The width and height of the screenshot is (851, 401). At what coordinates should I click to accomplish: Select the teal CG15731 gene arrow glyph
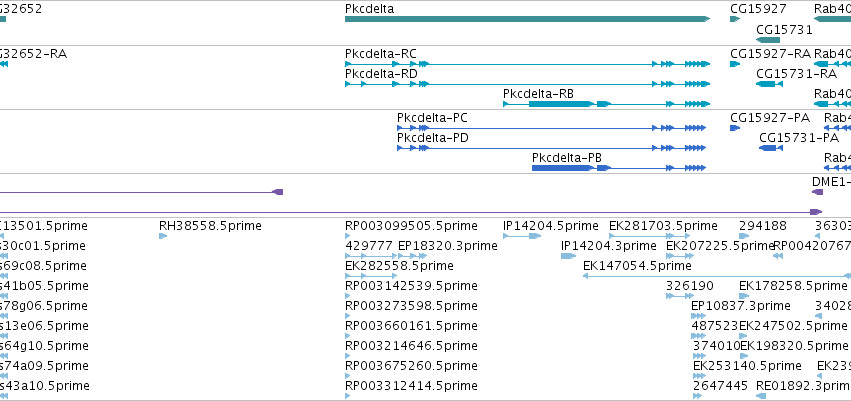(x=768, y=40)
